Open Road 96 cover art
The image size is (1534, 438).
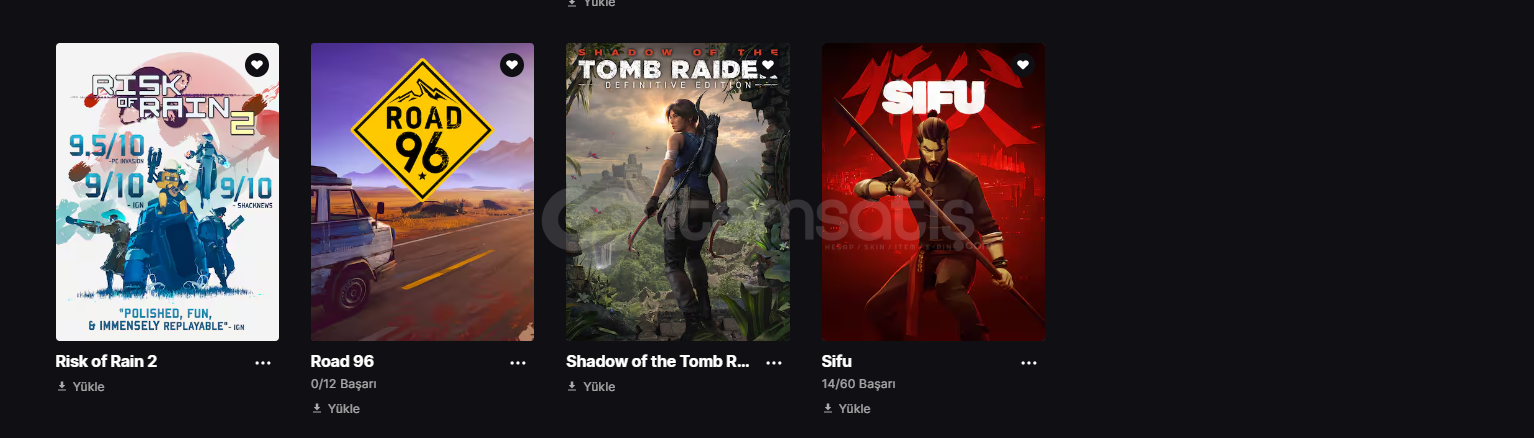point(422,192)
